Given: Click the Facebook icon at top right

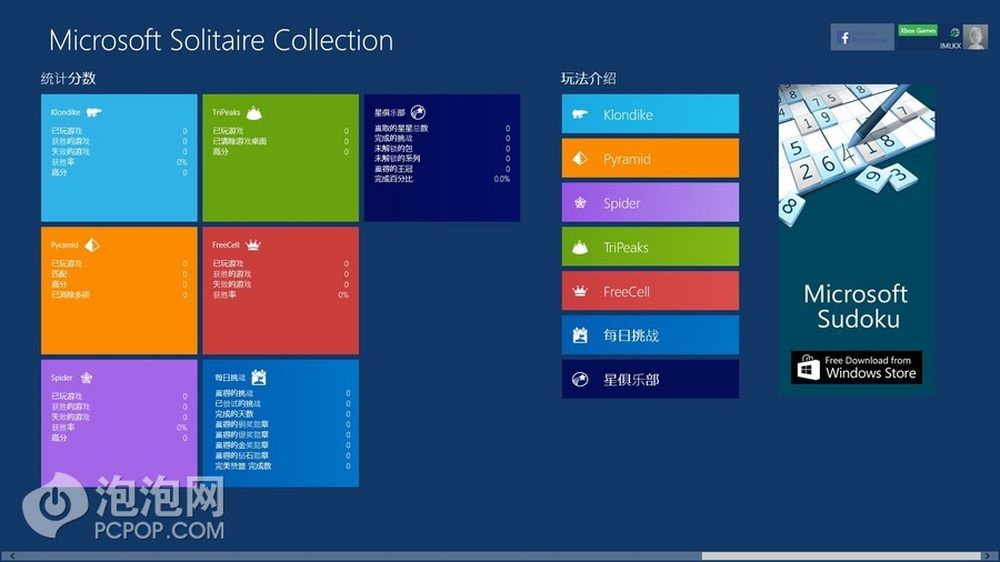Looking at the screenshot, I should [x=844, y=38].
